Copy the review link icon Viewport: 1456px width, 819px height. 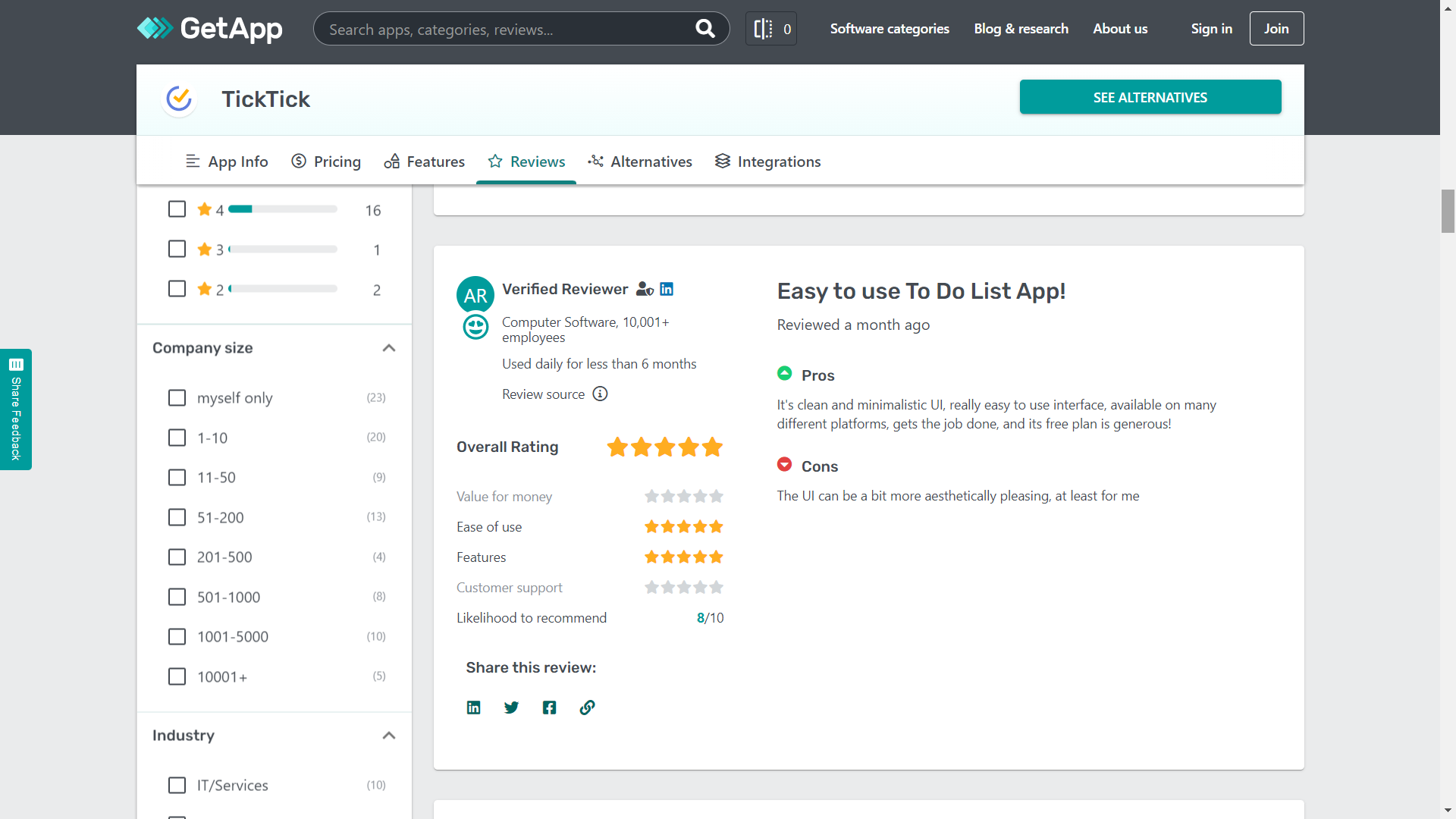coord(587,707)
